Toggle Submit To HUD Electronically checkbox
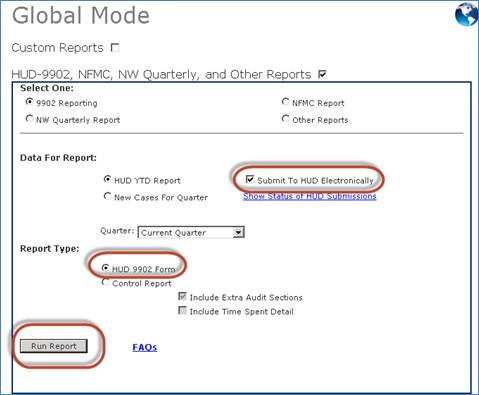 [x=250, y=179]
